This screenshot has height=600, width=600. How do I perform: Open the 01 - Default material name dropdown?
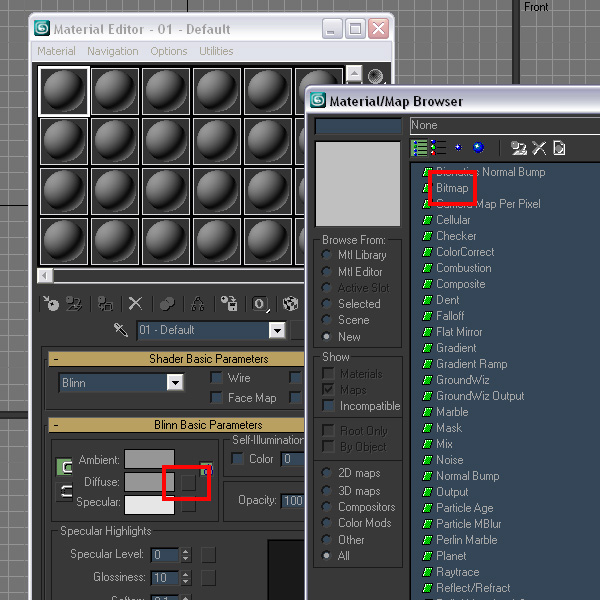(x=277, y=330)
